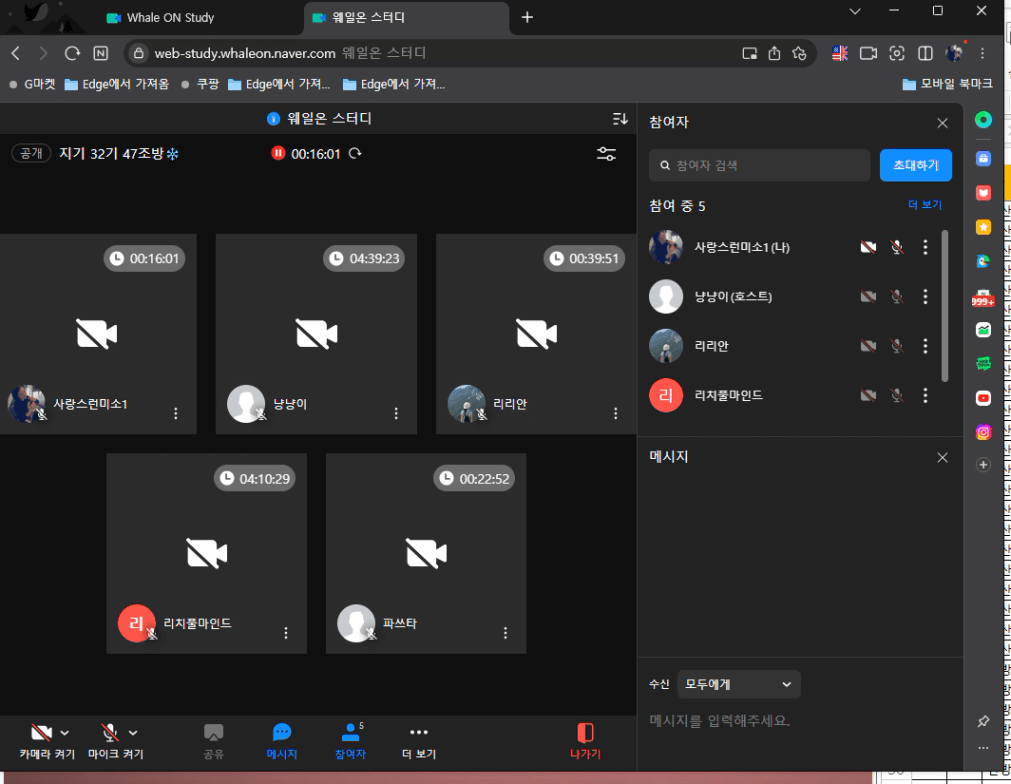Open the tab search chevron
Viewport: 1011px width, 784px height.
point(855,11)
